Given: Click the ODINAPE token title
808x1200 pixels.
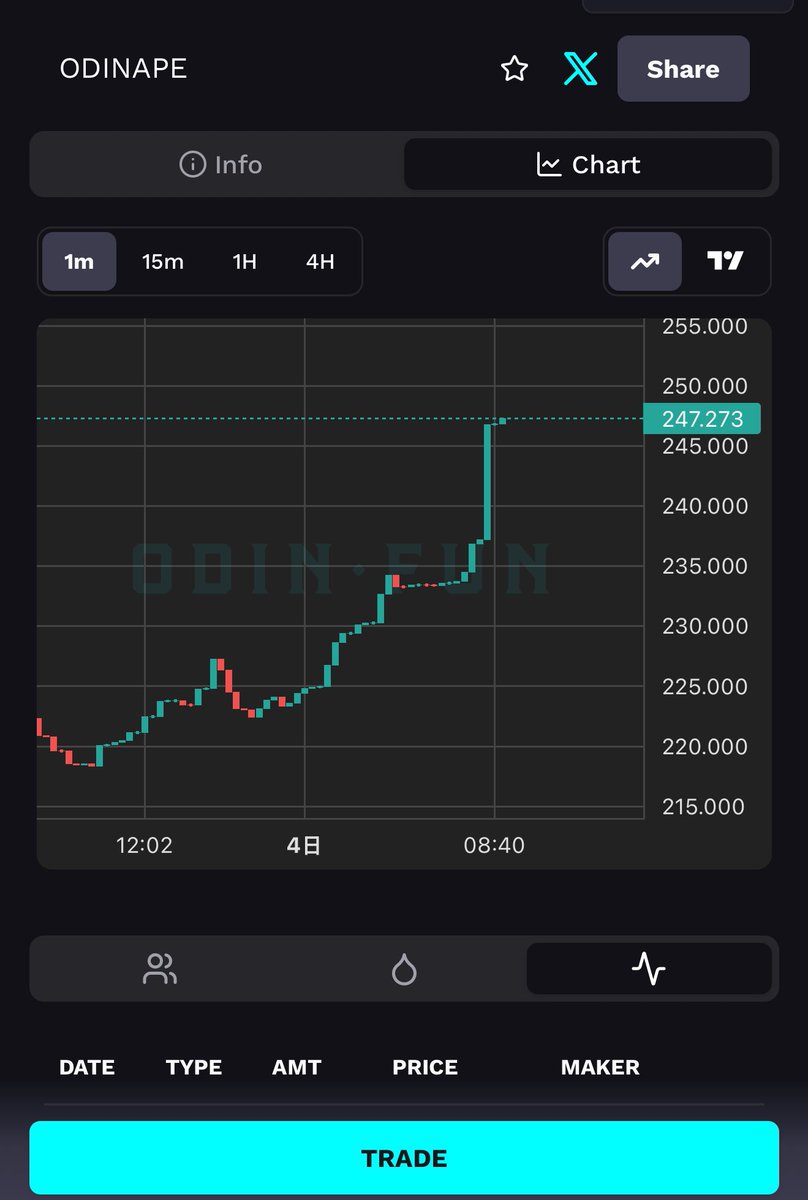Looking at the screenshot, I should [123, 69].
